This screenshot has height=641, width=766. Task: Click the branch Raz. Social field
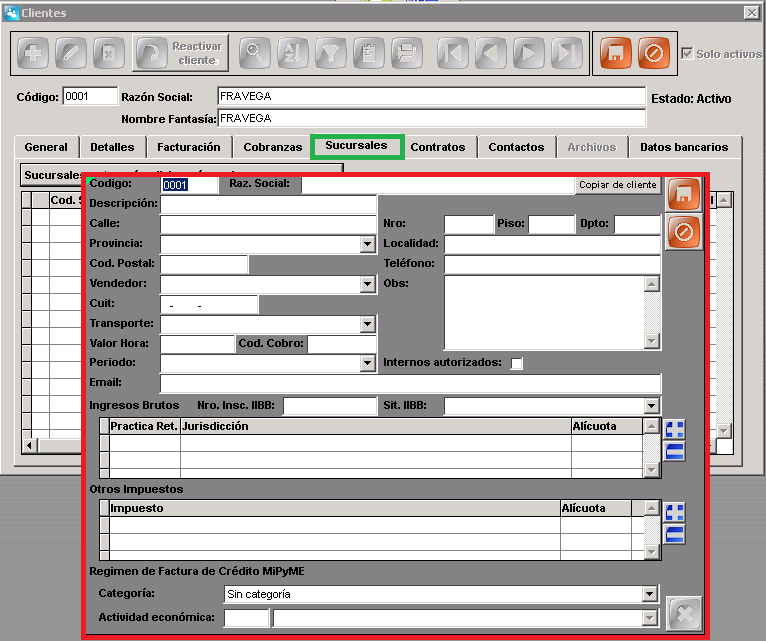pyautogui.click(x=438, y=185)
